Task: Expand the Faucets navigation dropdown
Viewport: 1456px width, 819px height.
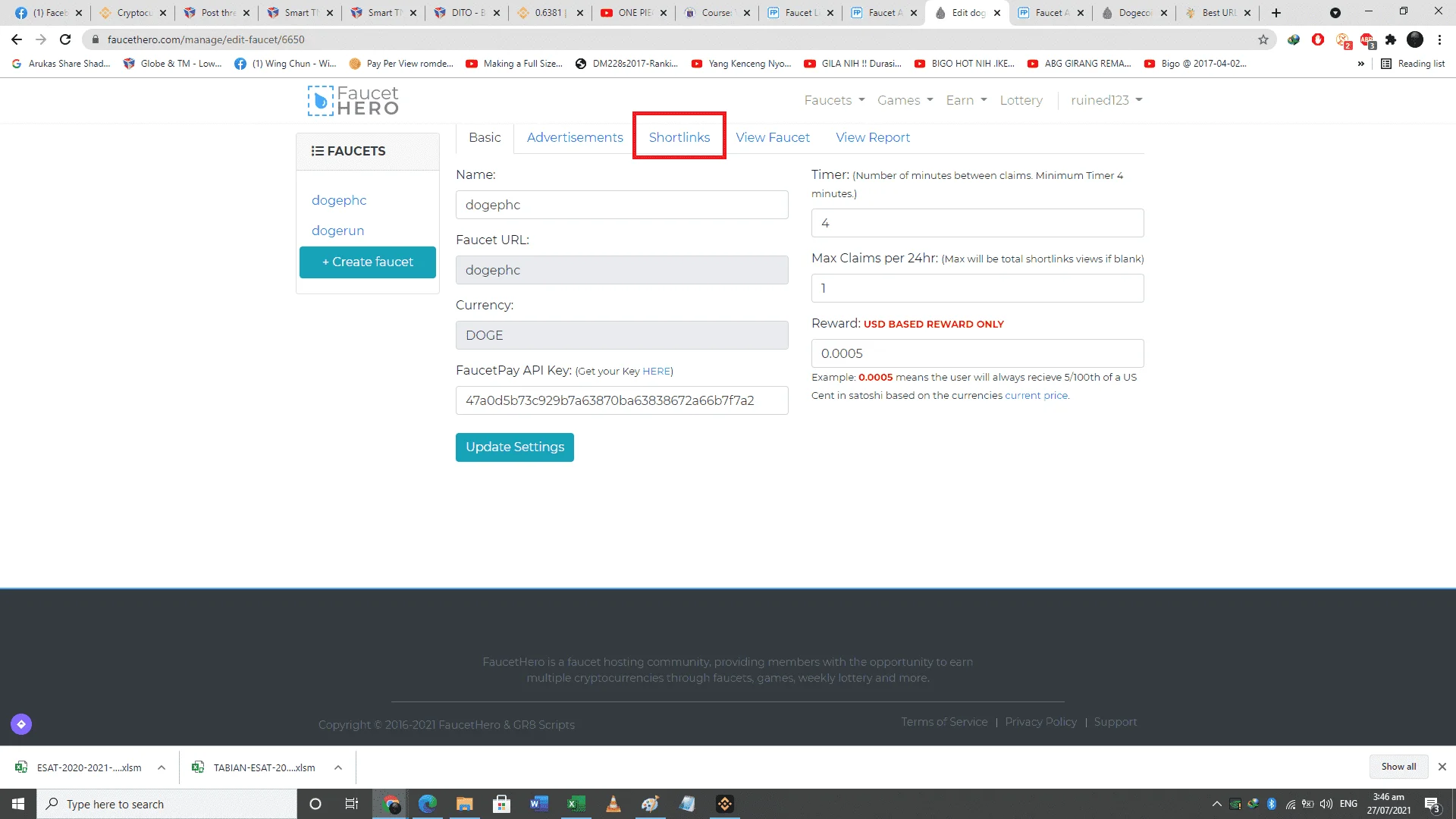Action: 834,100
